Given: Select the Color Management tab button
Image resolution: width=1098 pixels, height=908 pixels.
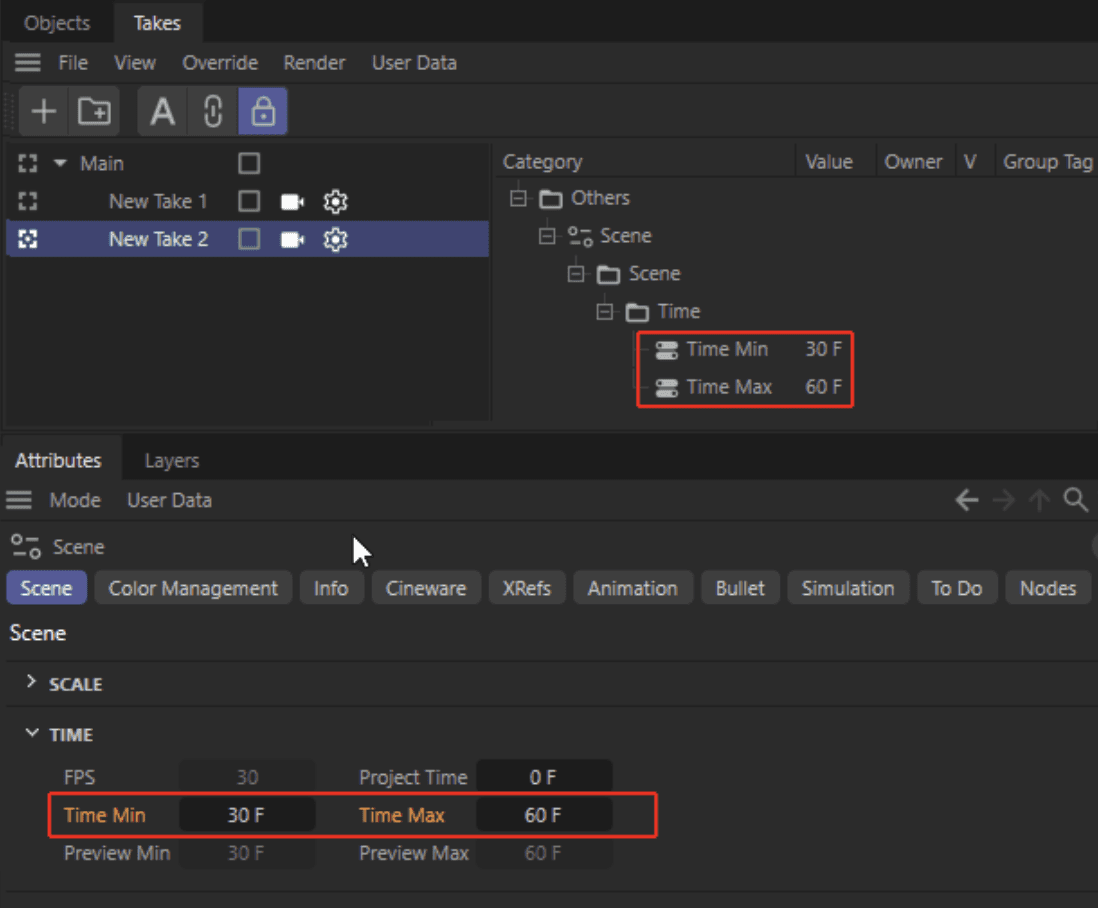Looking at the screenshot, I should coord(193,588).
